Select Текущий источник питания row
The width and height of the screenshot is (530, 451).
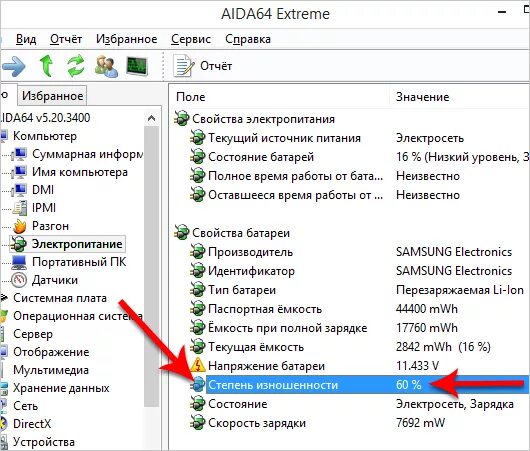click(x=352, y=138)
